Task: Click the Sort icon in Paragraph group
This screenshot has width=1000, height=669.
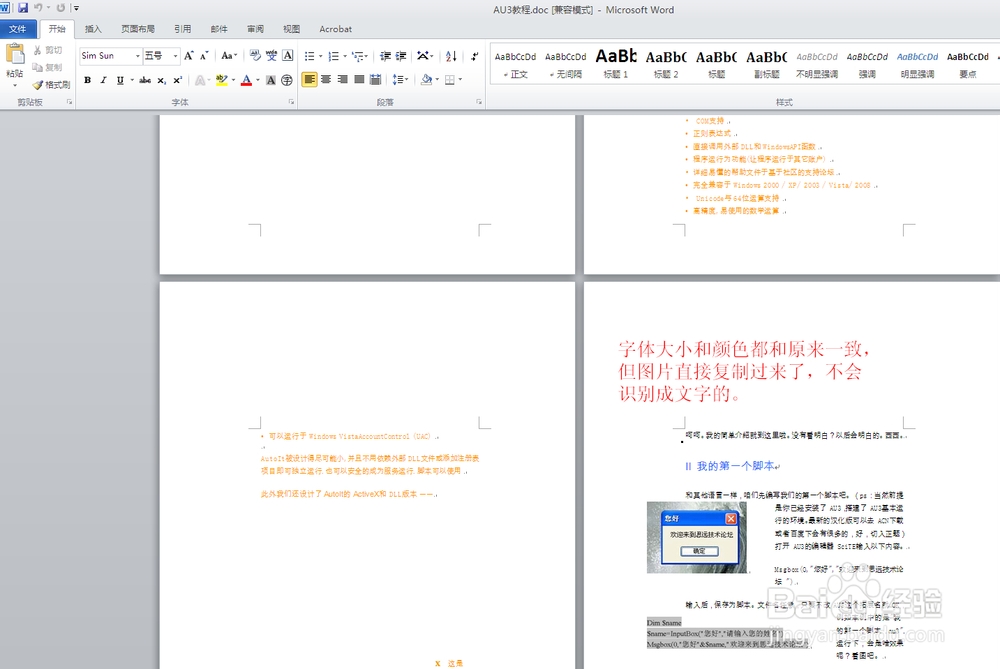Action: (451, 57)
